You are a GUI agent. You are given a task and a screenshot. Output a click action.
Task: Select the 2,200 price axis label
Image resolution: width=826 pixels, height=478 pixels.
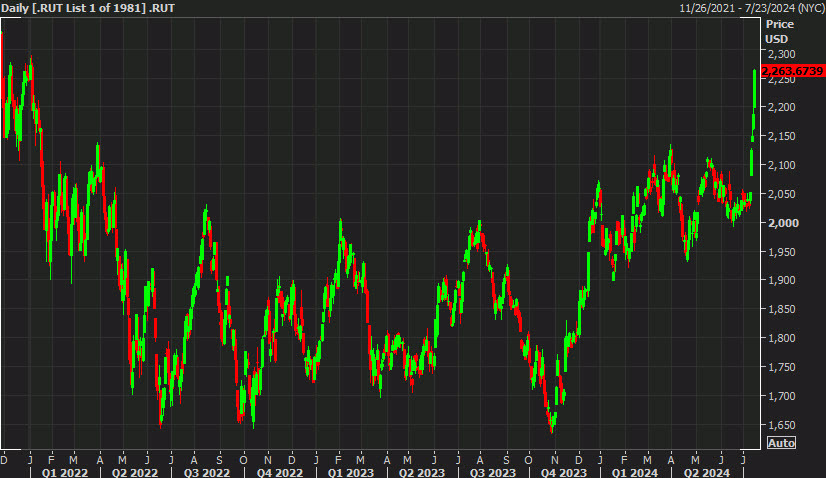[782, 107]
